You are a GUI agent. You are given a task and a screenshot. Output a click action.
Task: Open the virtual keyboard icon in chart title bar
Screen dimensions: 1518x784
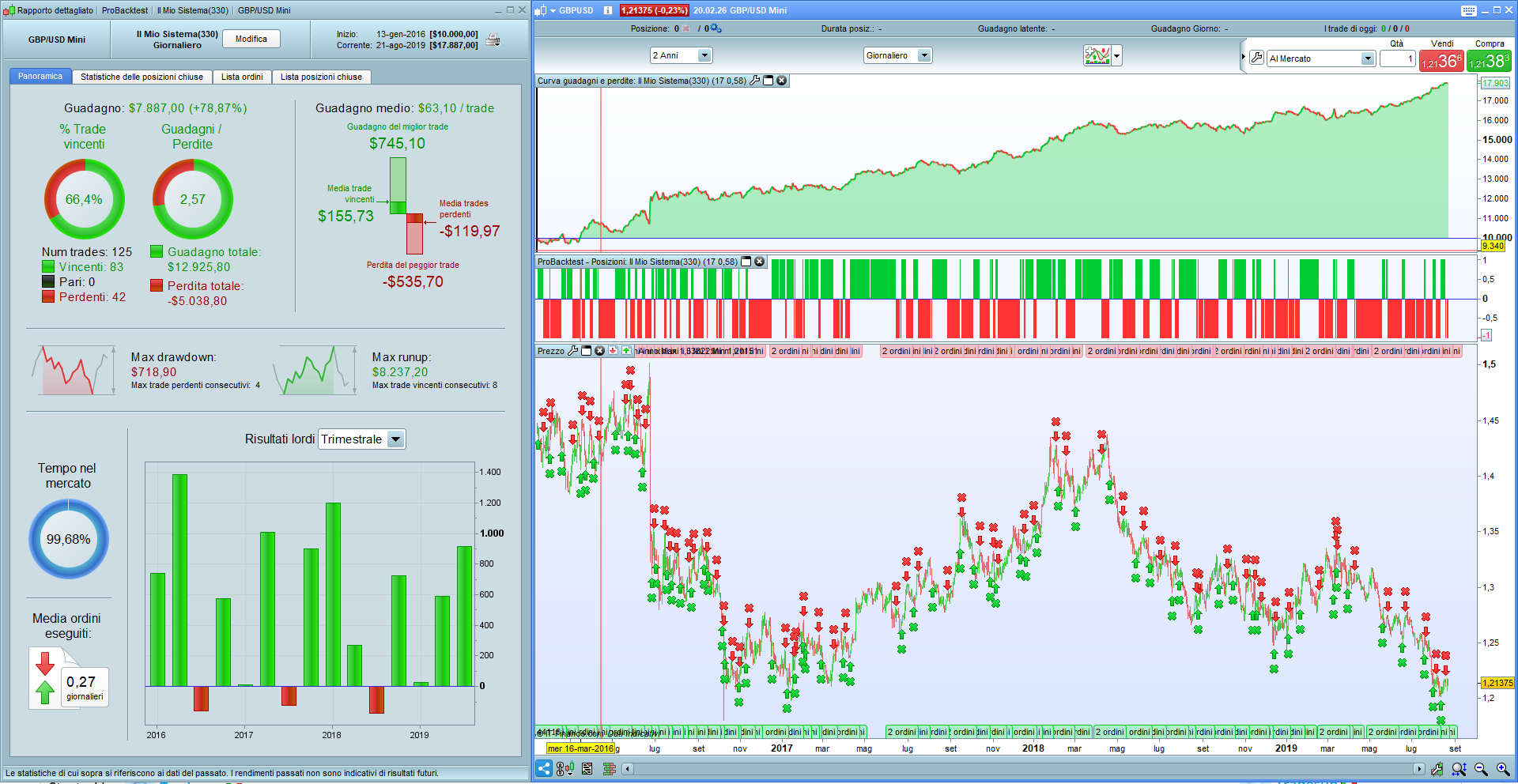[x=1468, y=10]
